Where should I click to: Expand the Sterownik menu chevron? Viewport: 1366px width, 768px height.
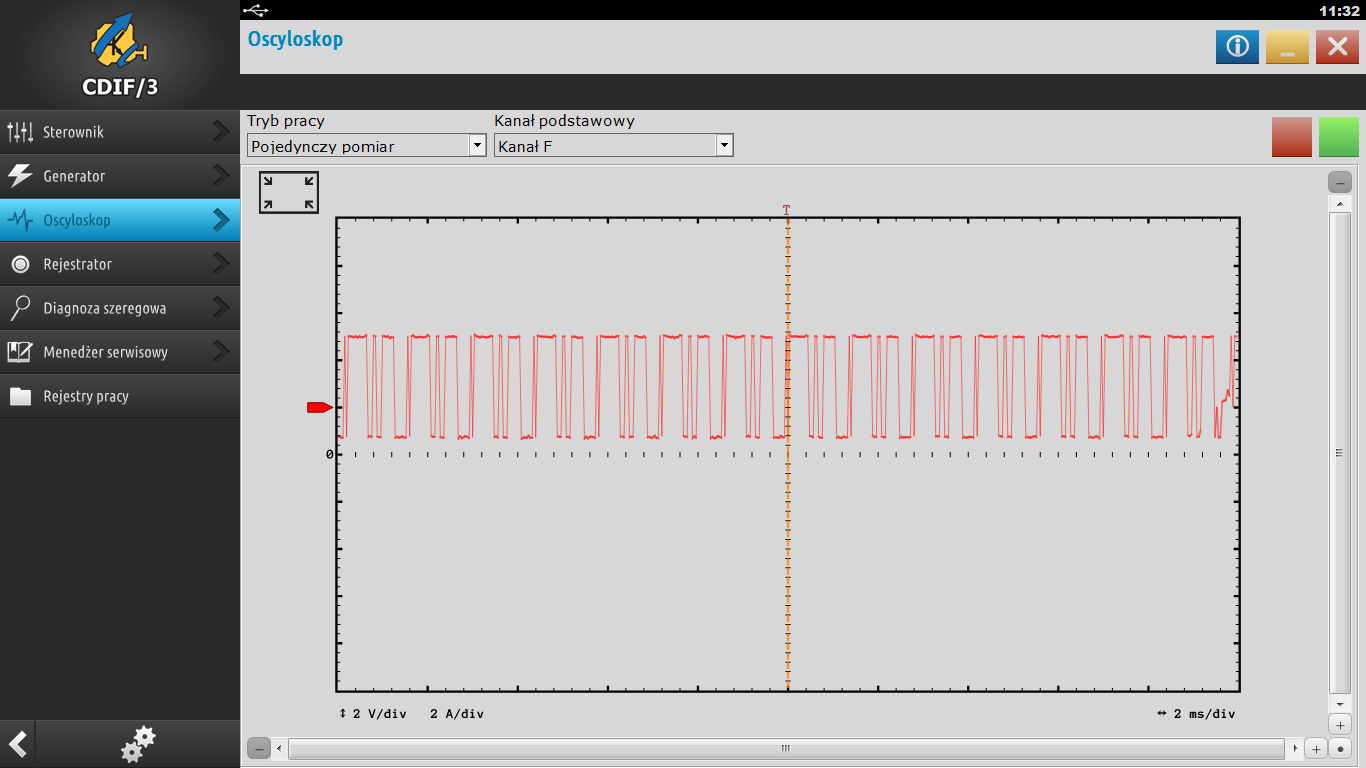click(x=221, y=132)
